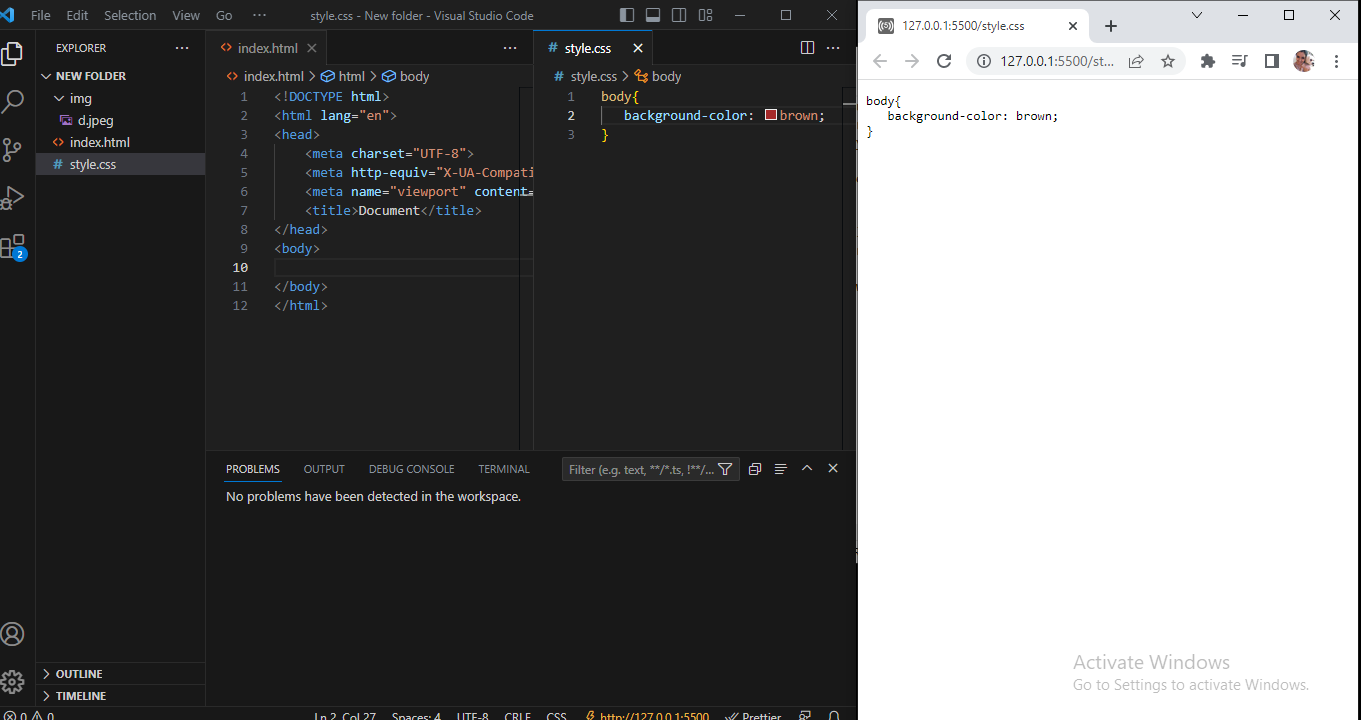
Task: Open the brown color picker swatch
Action: 771,115
